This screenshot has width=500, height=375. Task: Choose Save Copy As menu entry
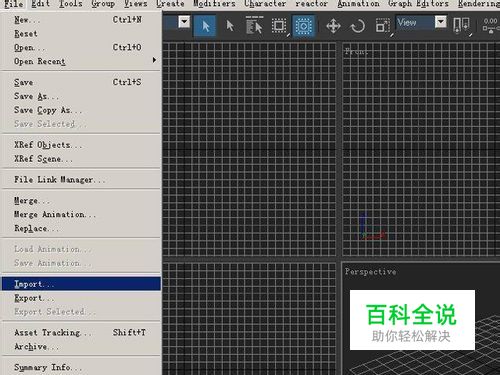[81, 110]
